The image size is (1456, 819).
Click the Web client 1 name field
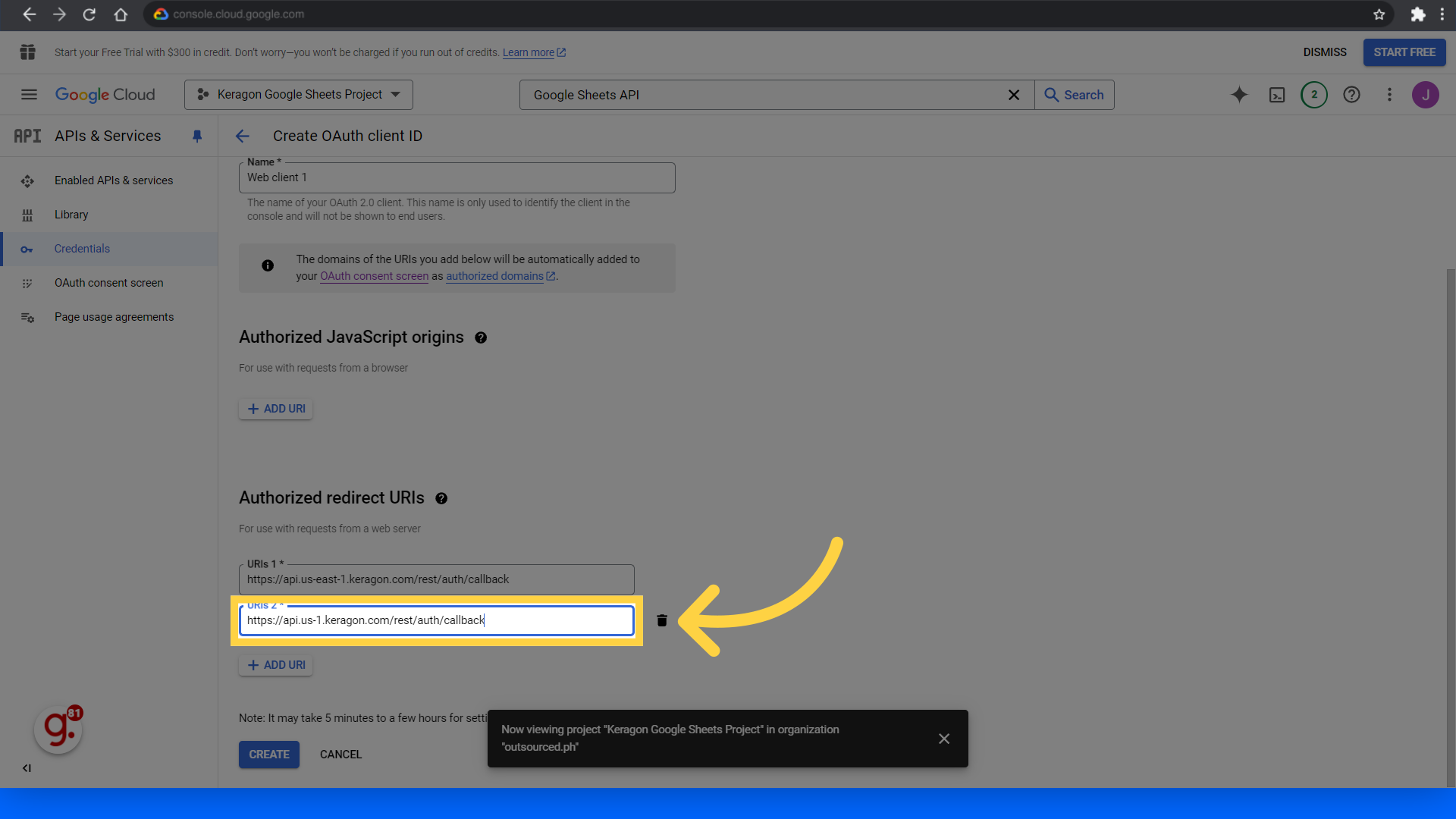(457, 177)
